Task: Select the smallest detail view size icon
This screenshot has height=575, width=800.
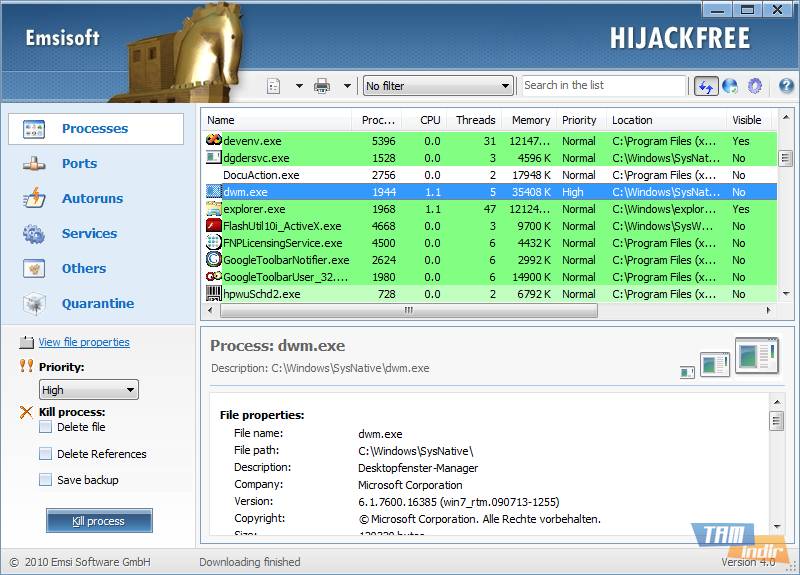Action: pos(687,372)
